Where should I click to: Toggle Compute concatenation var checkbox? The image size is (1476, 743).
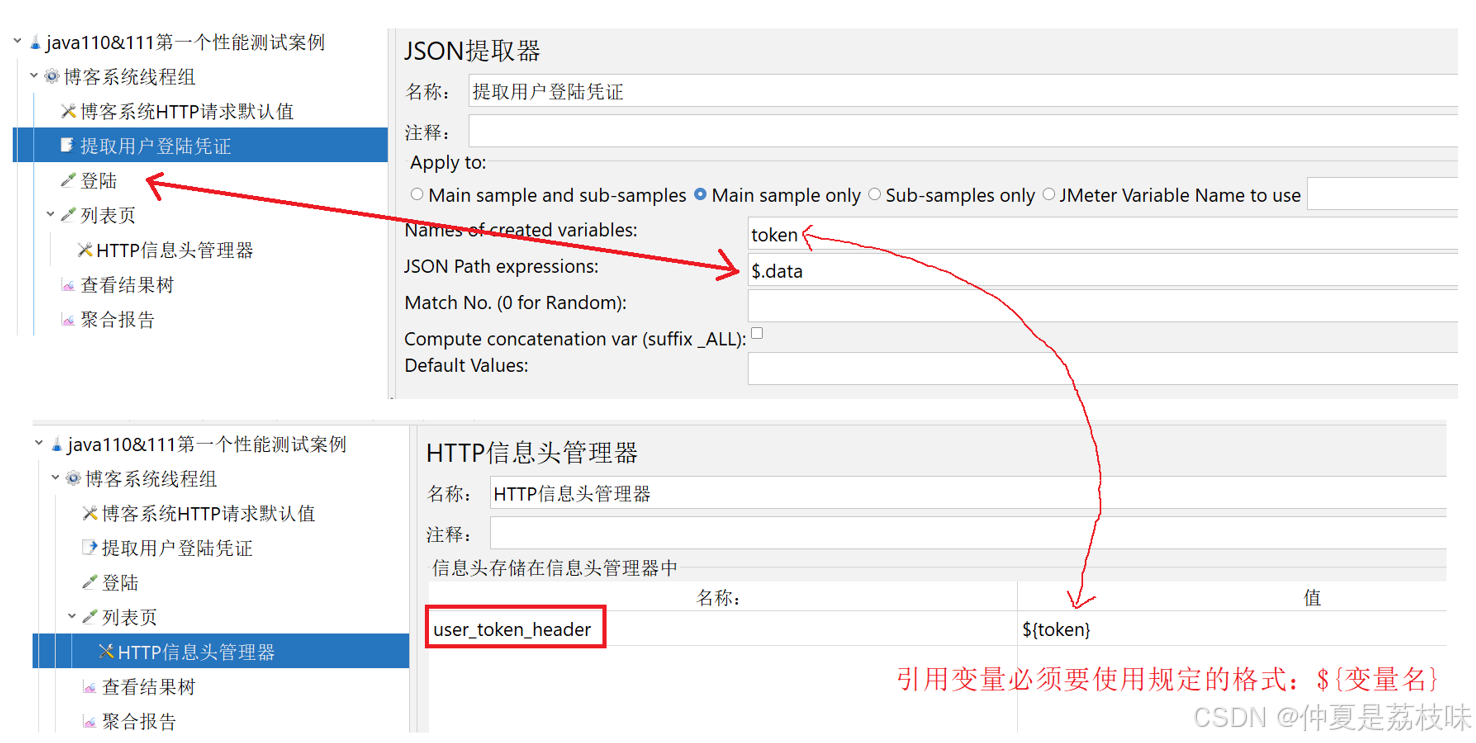click(x=757, y=334)
